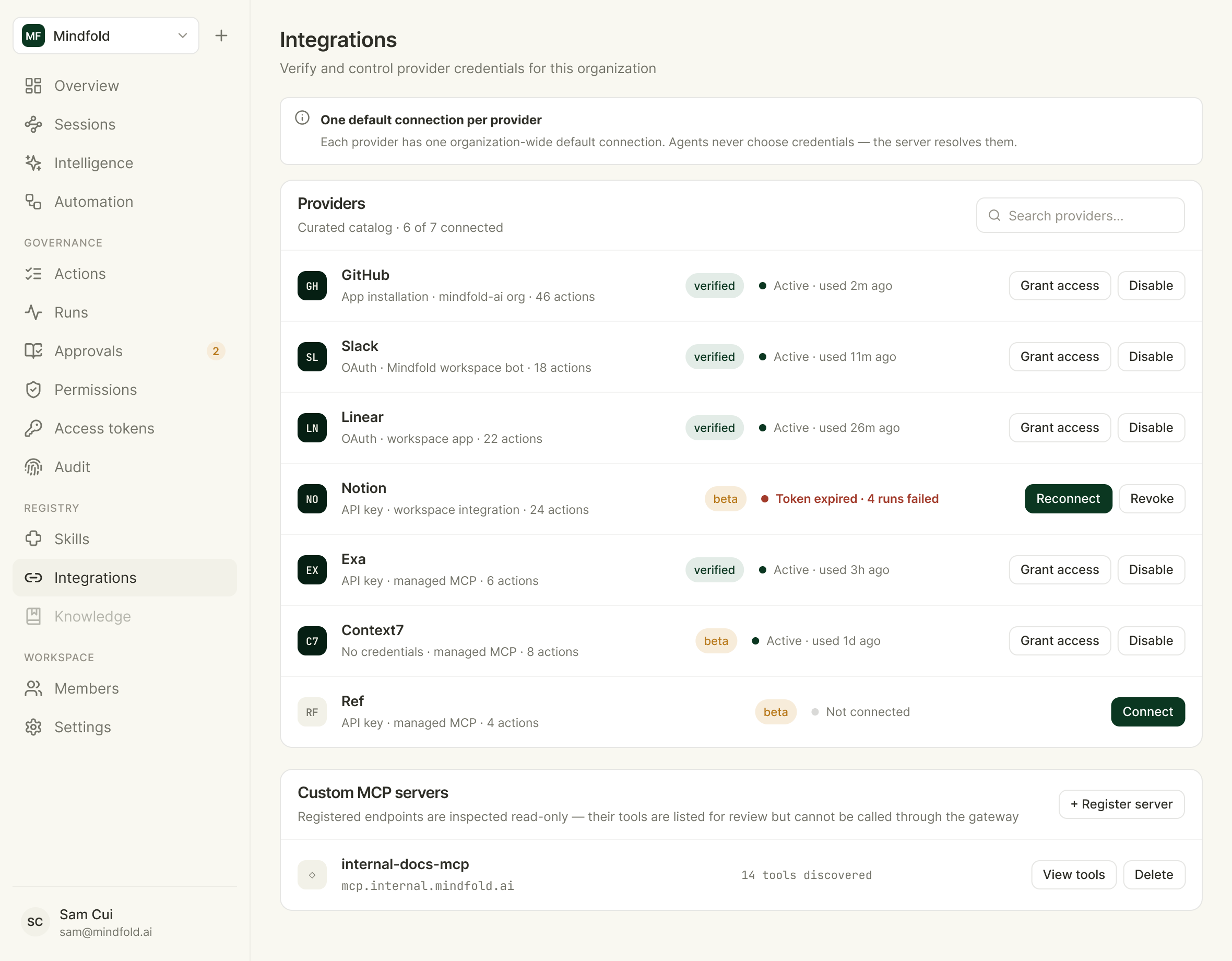
Task: Click the Actions checklist icon
Action: point(33,274)
